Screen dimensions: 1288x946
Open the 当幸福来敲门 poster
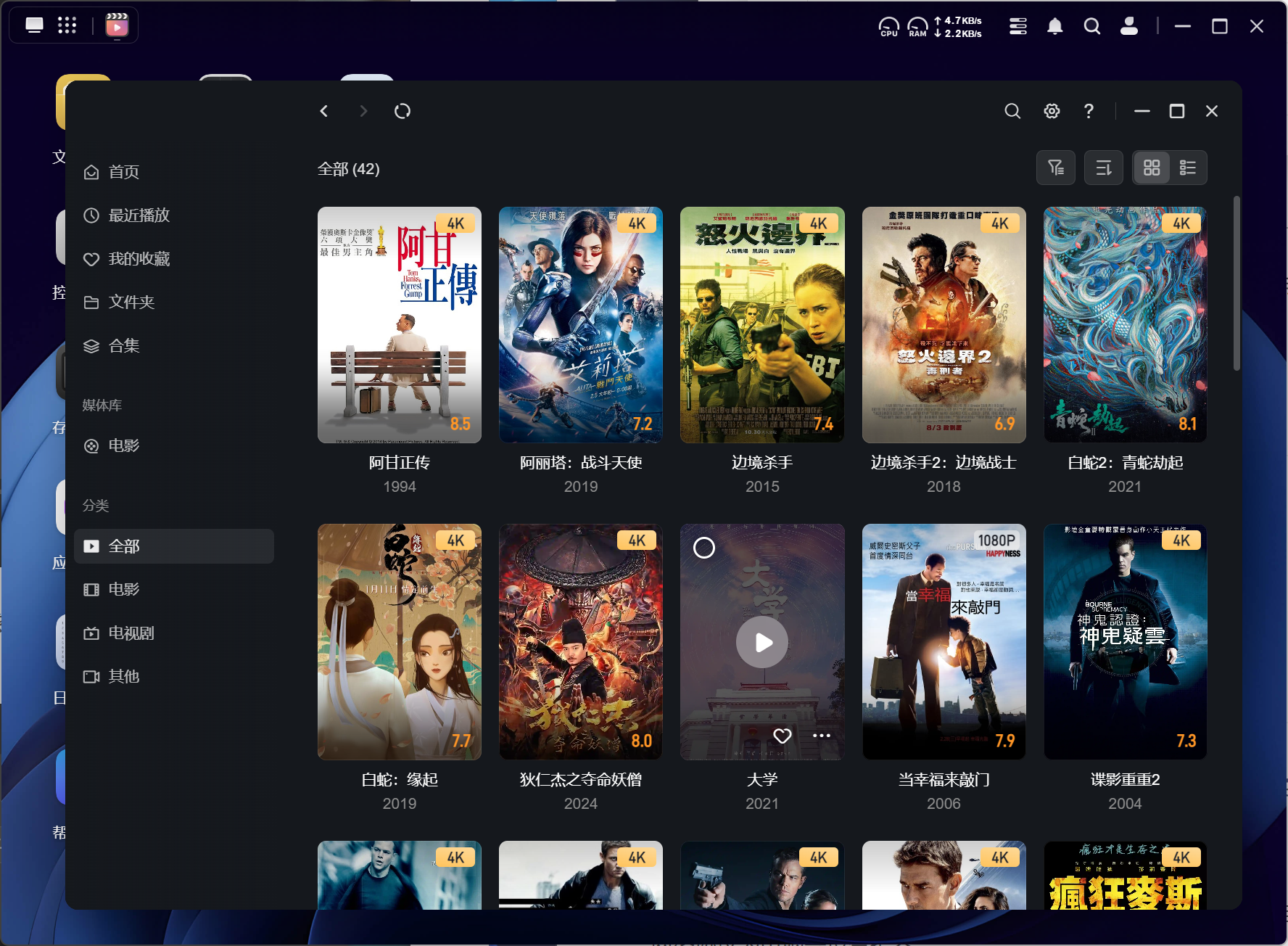pos(944,642)
